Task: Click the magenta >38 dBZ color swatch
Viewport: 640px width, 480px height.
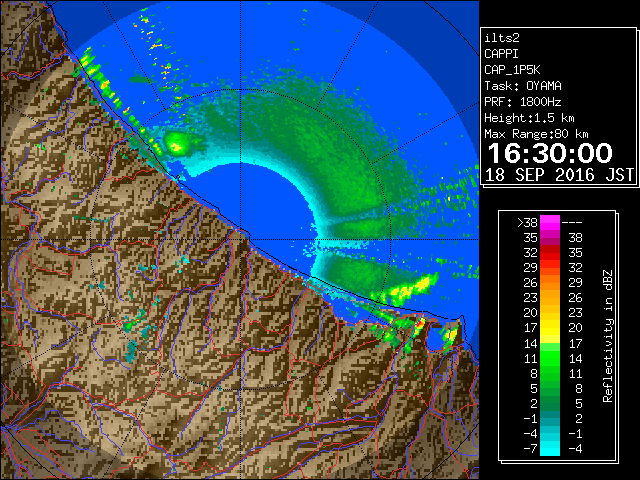Action: click(550, 222)
